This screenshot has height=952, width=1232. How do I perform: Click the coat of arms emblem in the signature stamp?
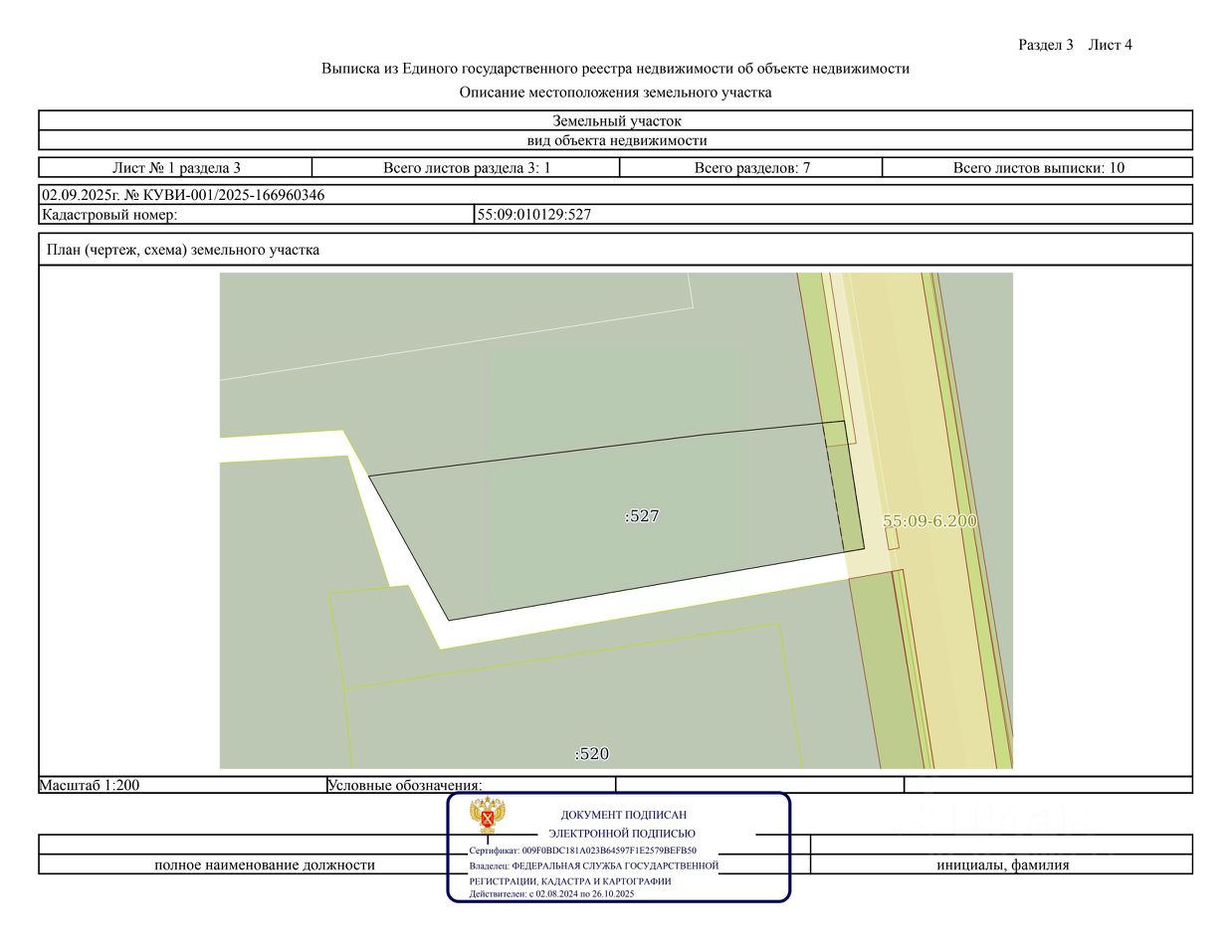pos(488,816)
